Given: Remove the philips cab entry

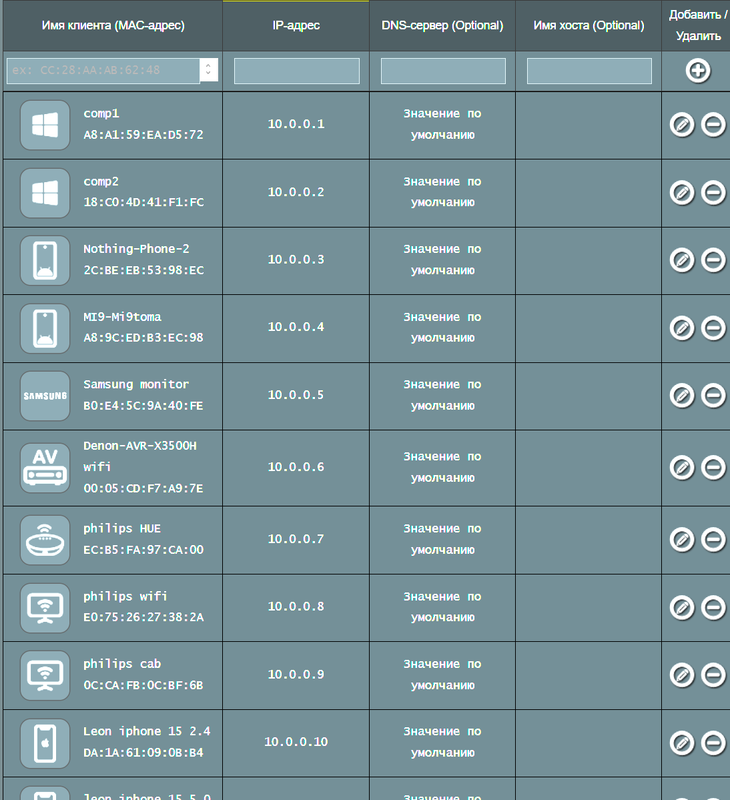Looking at the screenshot, I should tap(713, 674).
